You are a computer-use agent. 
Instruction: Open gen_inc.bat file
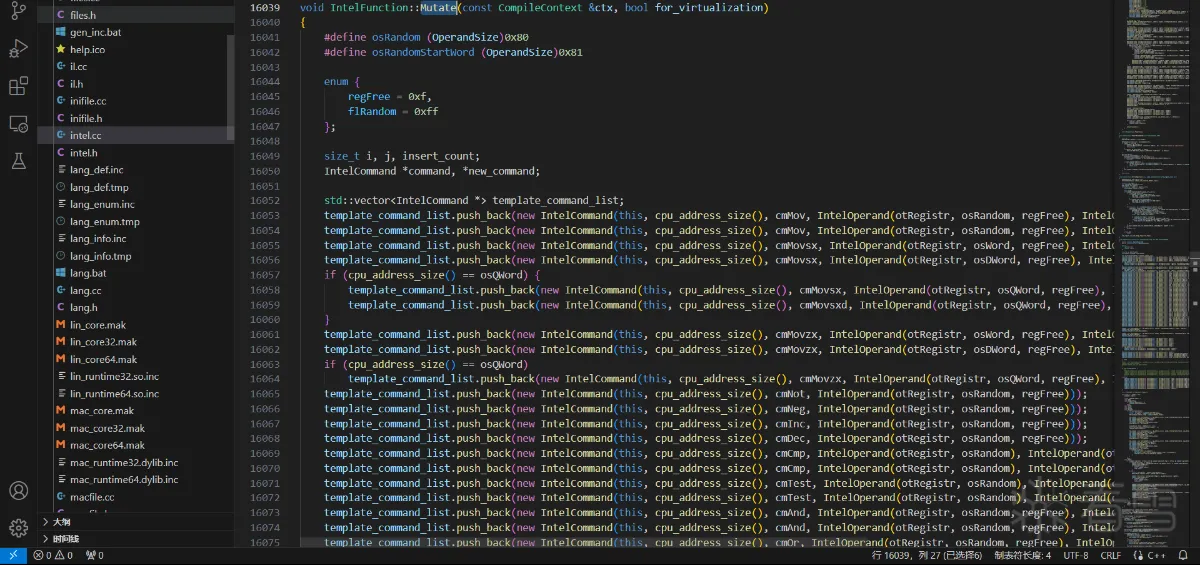tap(136, 32)
